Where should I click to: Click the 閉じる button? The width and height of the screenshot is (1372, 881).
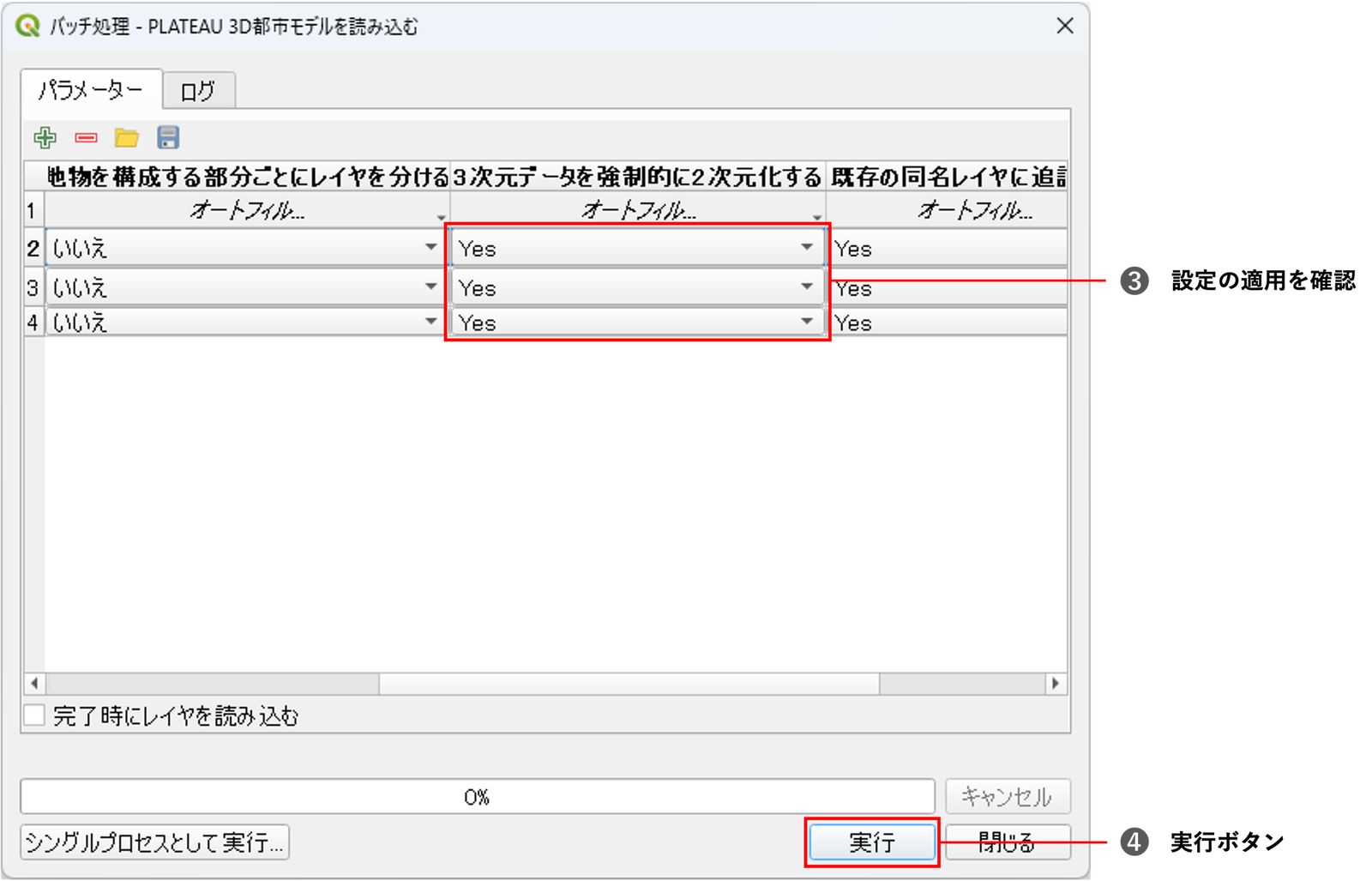click(x=1008, y=842)
